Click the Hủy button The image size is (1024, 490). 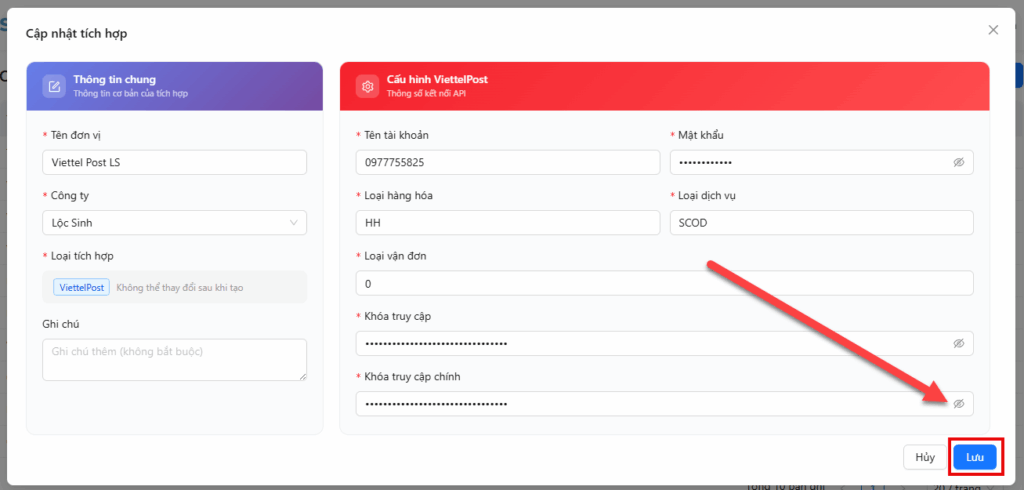coord(925,457)
